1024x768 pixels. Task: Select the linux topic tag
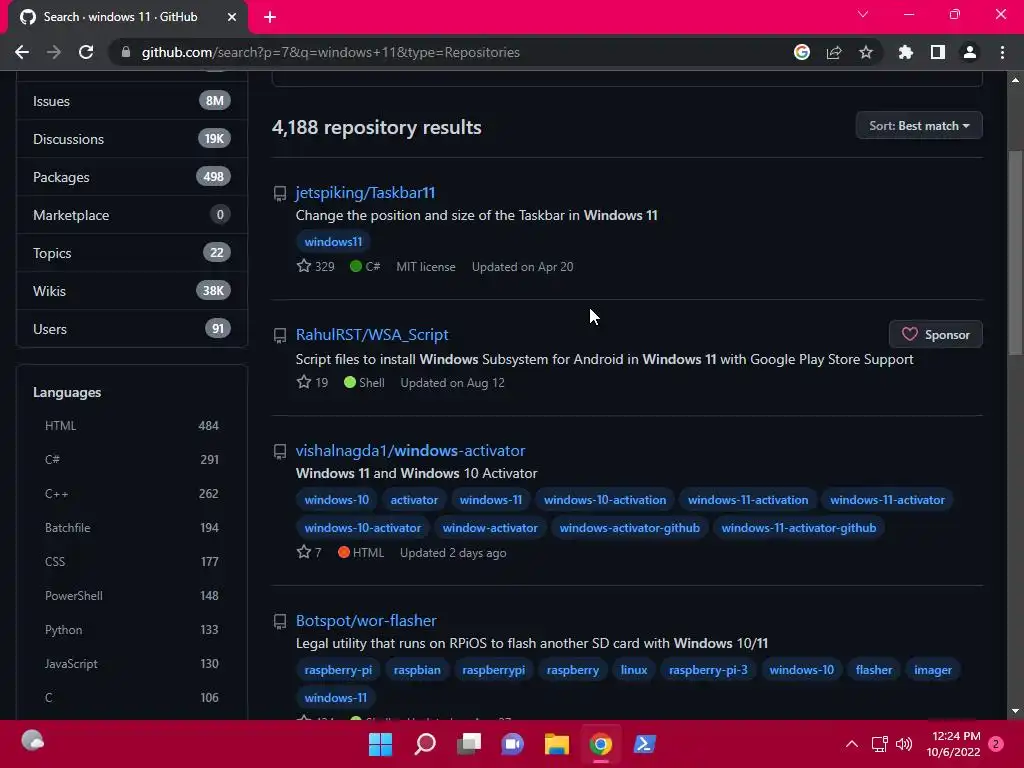pyautogui.click(x=633, y=670)
